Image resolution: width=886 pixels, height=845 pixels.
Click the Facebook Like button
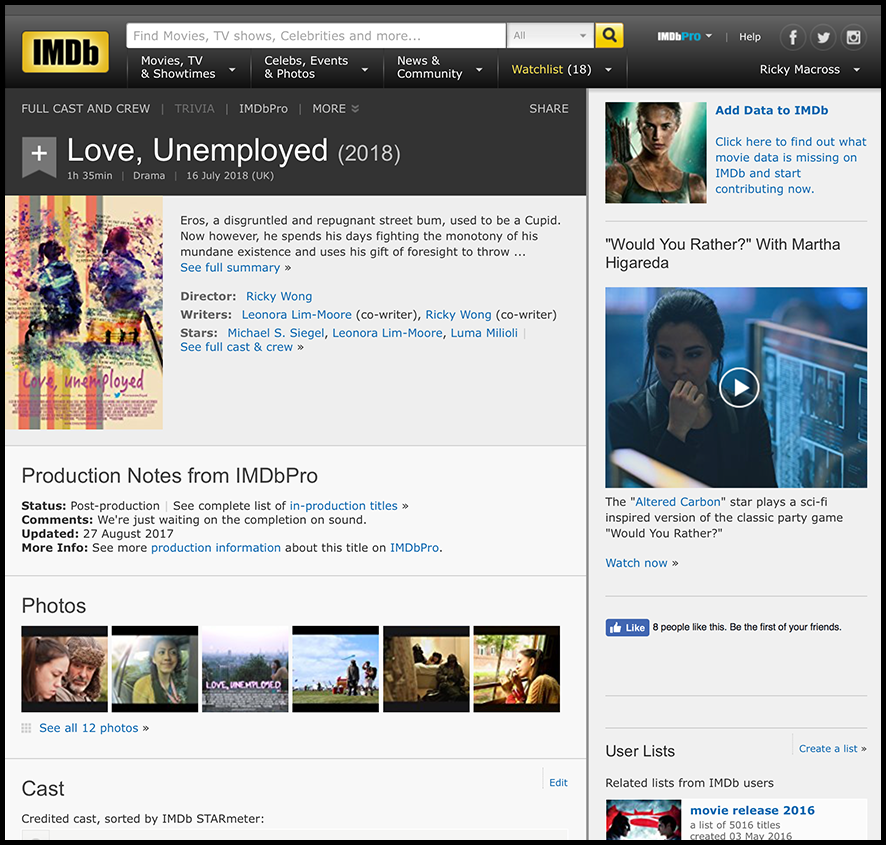point(627,627)
